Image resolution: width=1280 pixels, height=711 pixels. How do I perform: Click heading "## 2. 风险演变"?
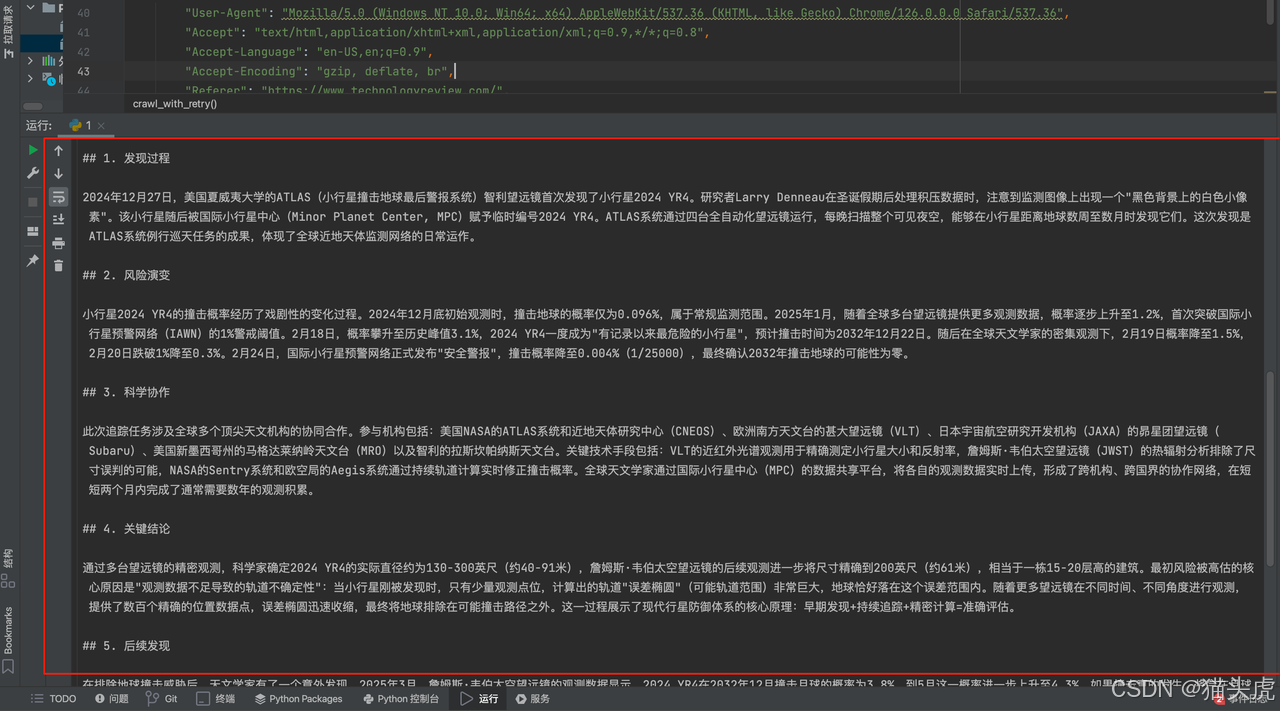(126, 275)
